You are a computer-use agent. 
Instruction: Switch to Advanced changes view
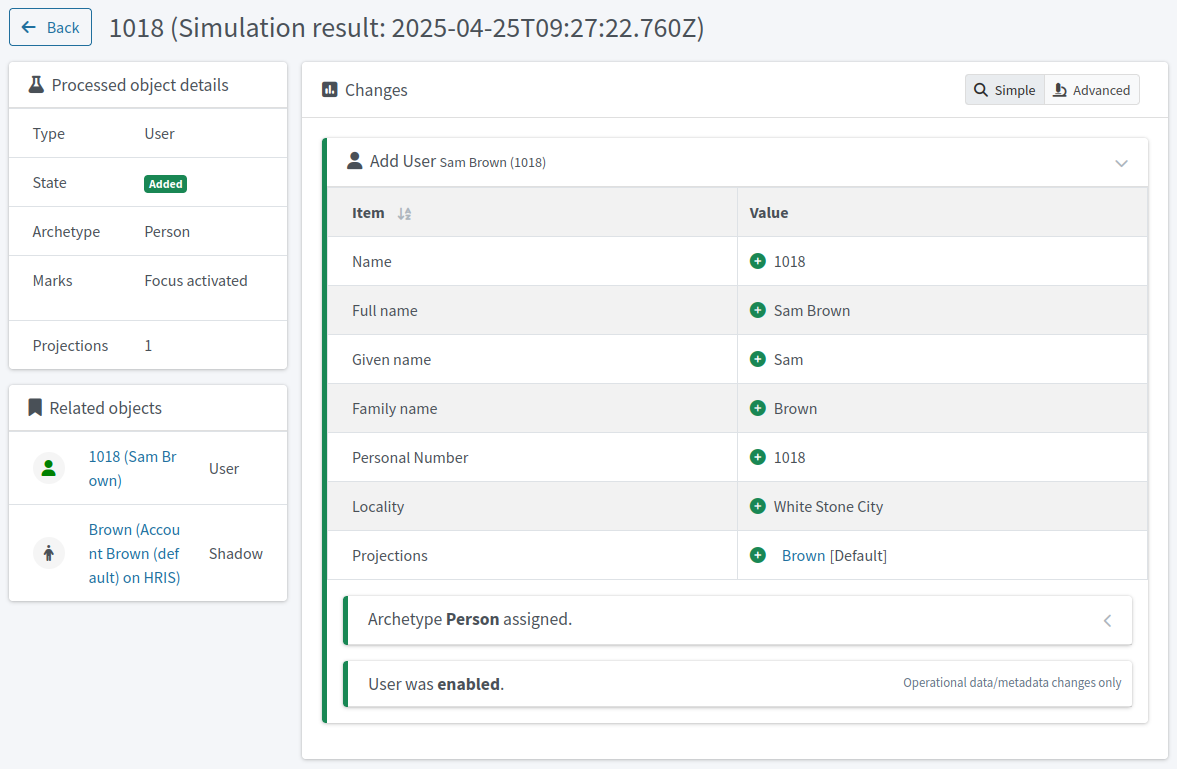click(1091, 89)
